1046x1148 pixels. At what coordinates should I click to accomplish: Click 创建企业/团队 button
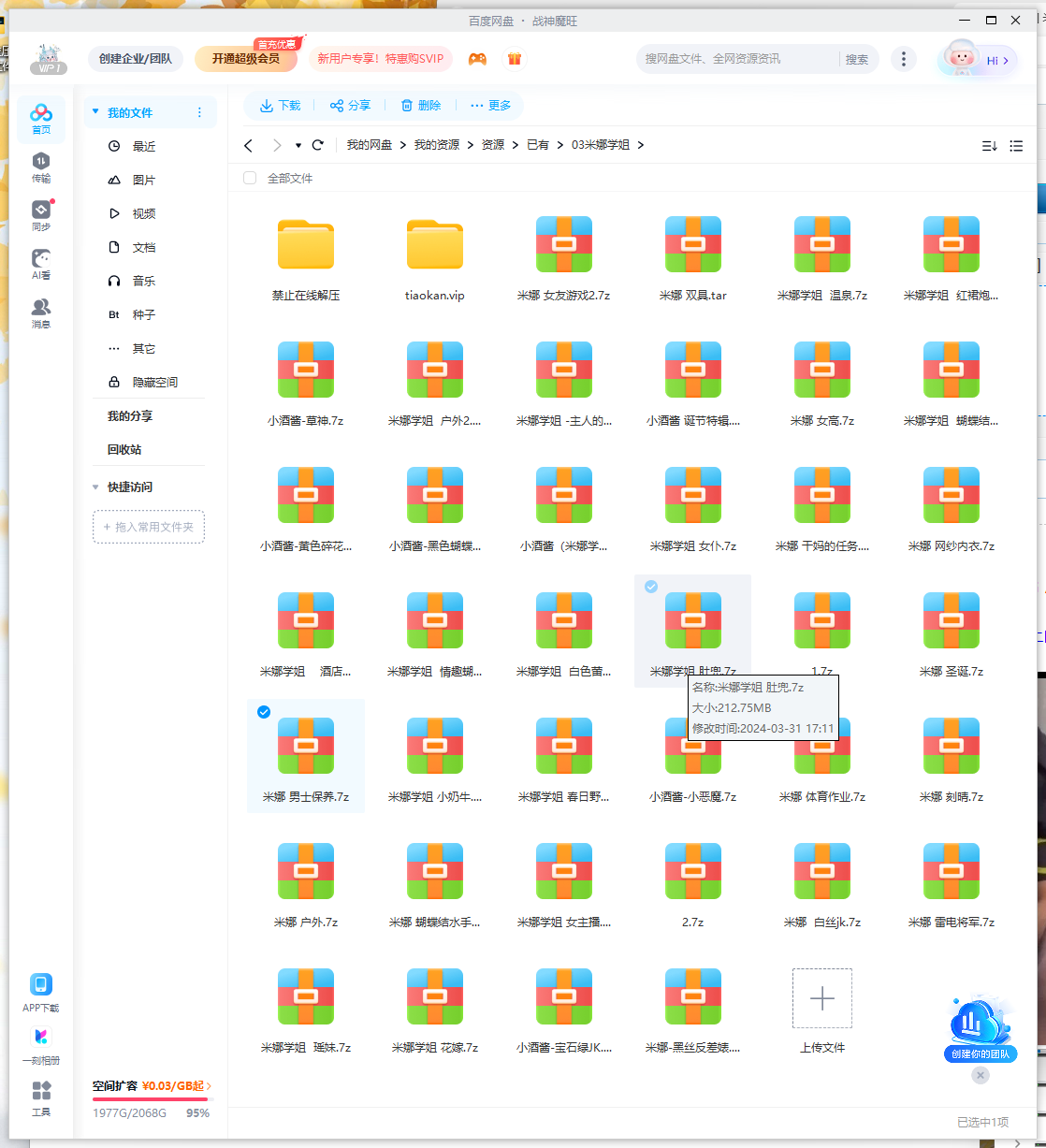point(136,59)
